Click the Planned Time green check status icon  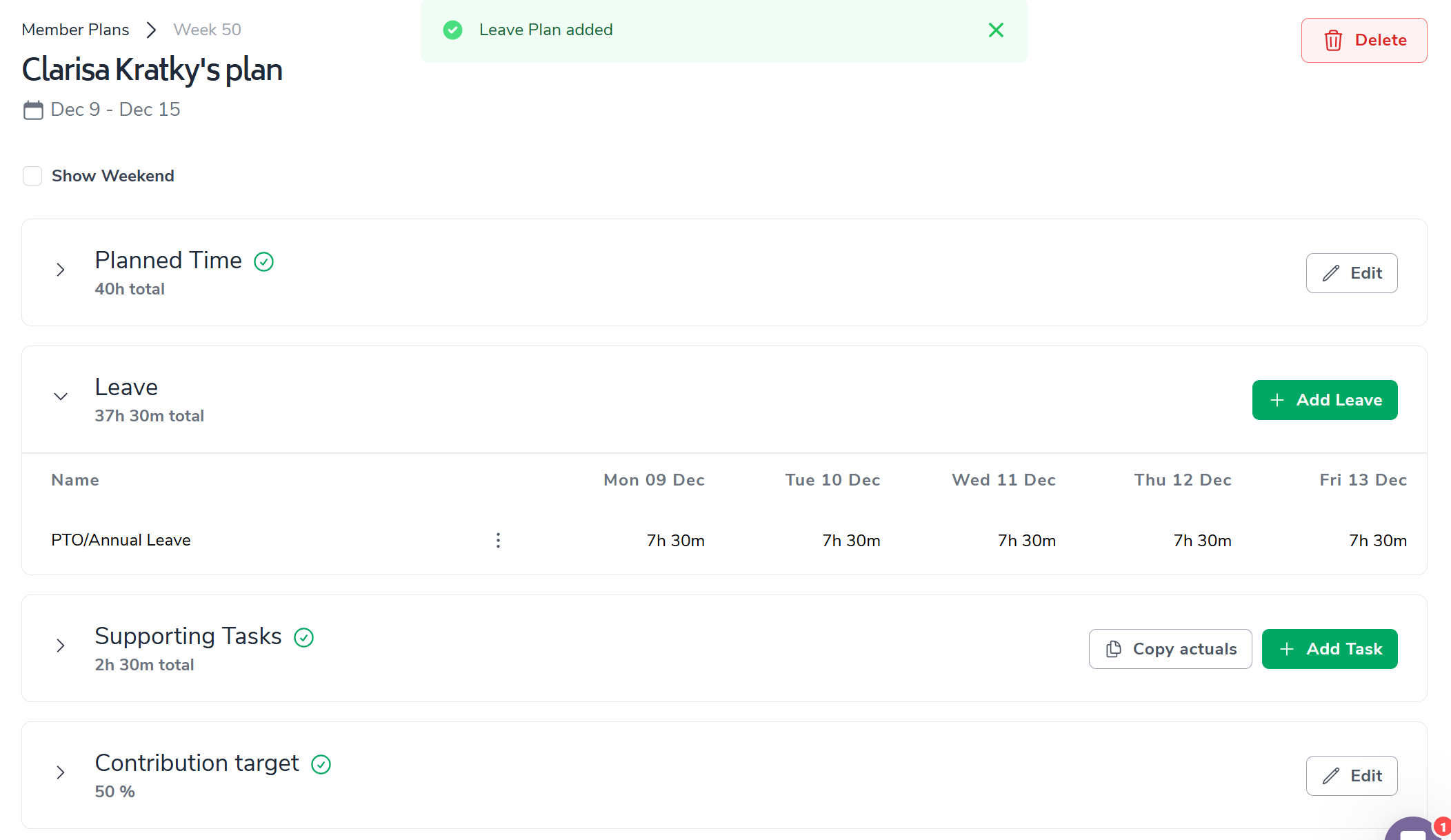263,261
